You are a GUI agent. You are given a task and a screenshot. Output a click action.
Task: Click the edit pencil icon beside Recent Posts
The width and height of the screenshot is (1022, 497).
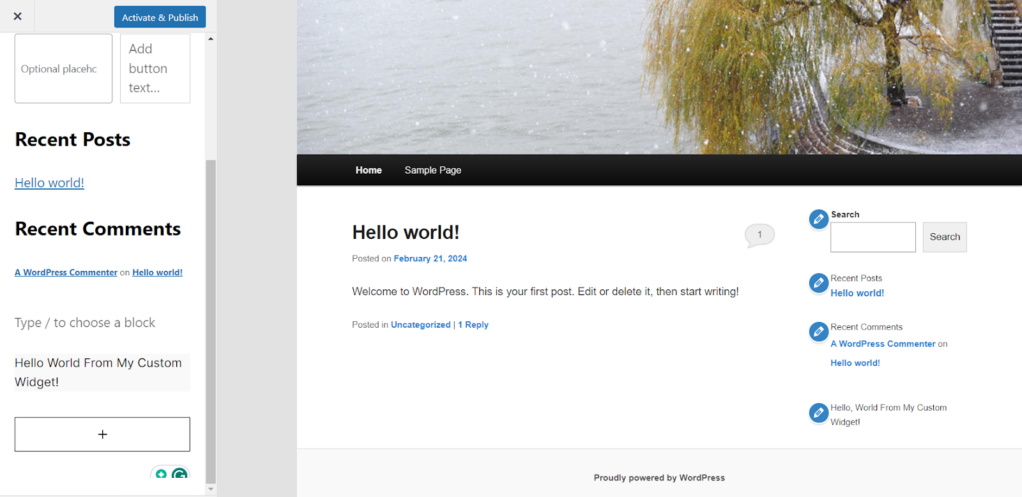coord(819,283)
